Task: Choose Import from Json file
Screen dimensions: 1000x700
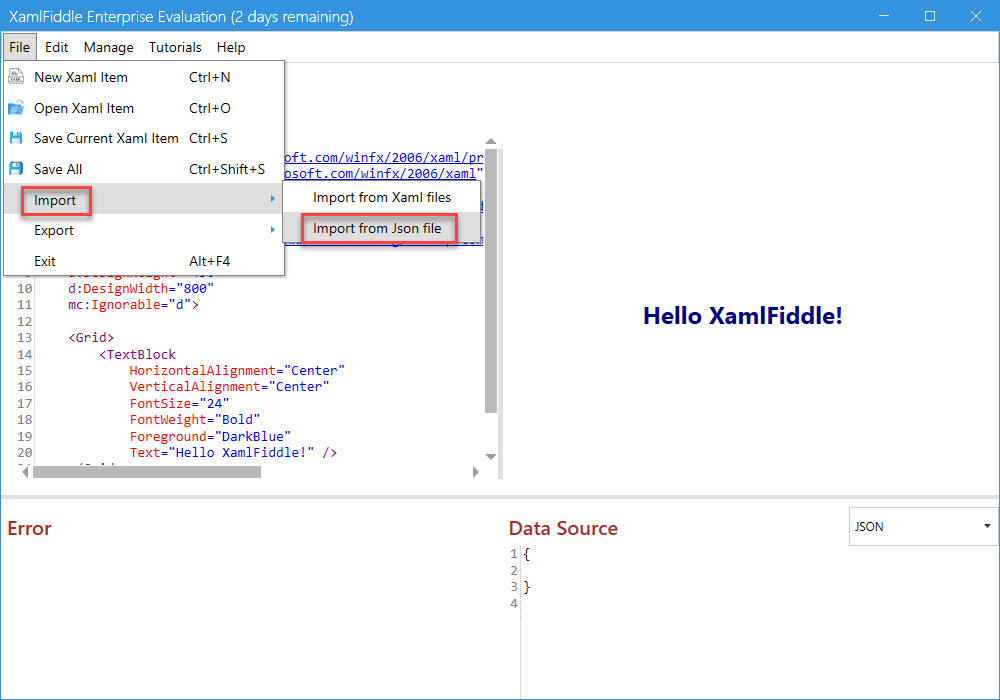Action: (381, 228)
